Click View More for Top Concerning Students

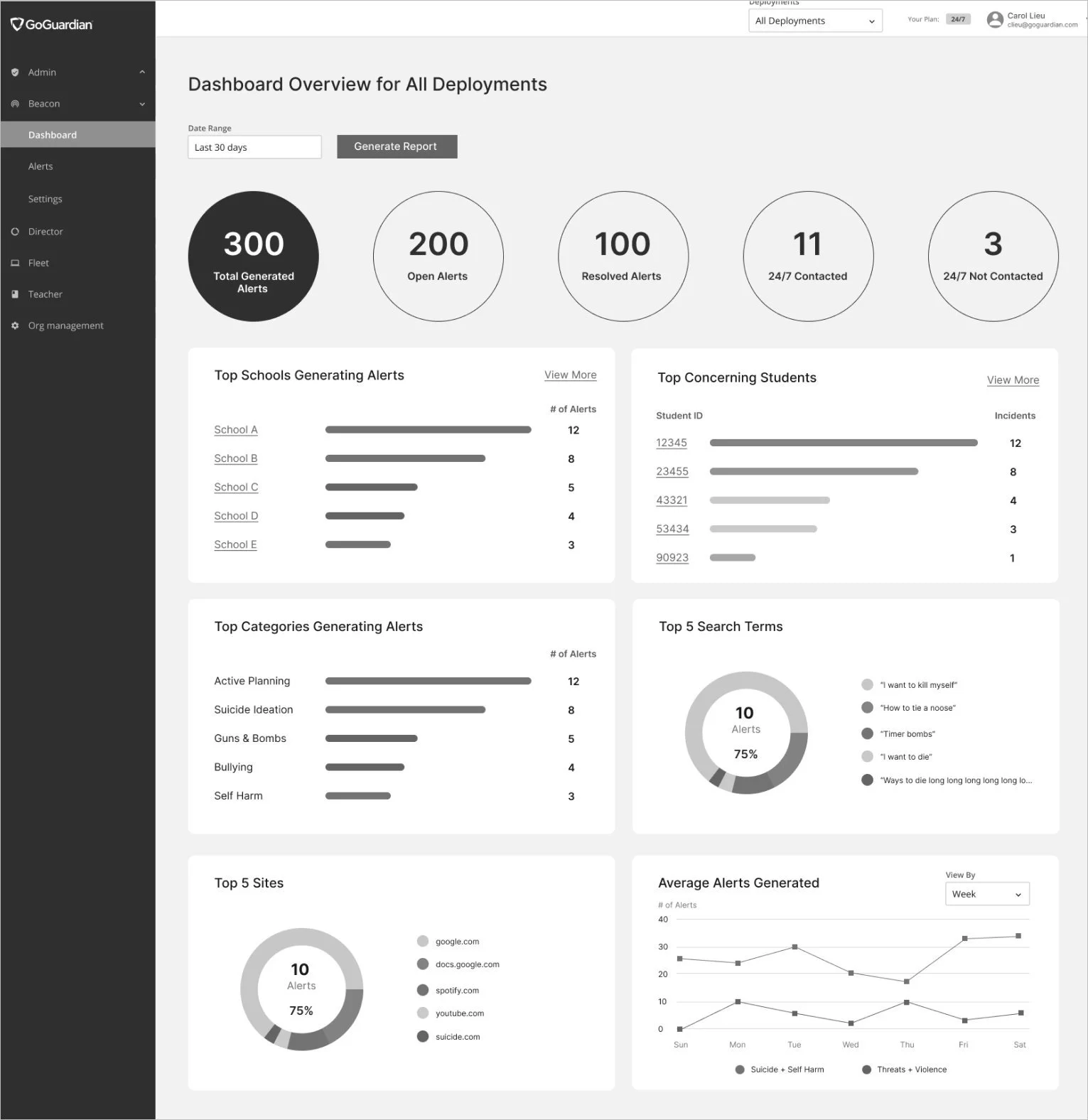(1013, 380)
